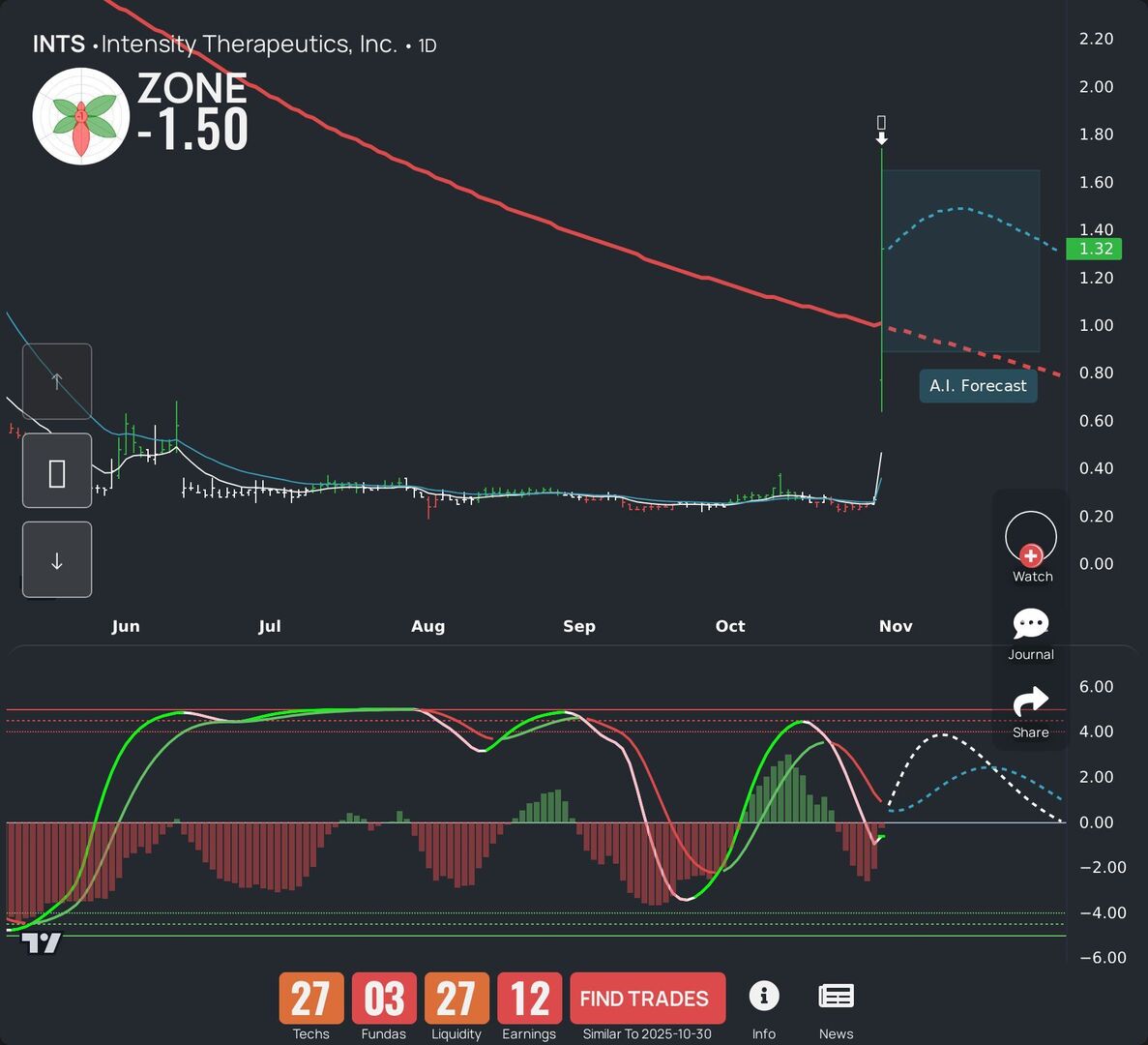Open Techs score tile 27
Screen dimensions: 1148x1045
coord(311,999)
